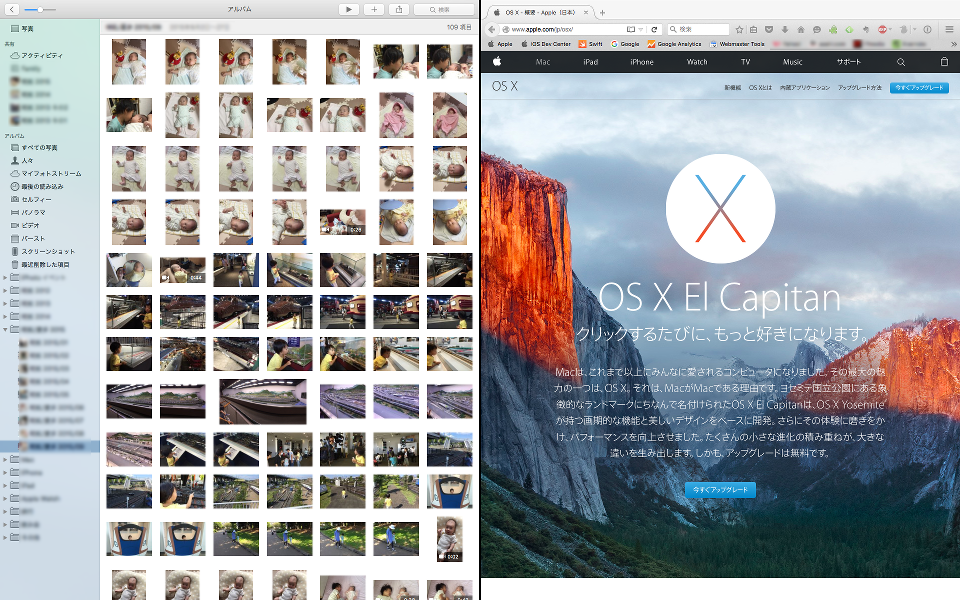
Task: Open サポート in Apple site navigation
Action: [x=849, y=62]
